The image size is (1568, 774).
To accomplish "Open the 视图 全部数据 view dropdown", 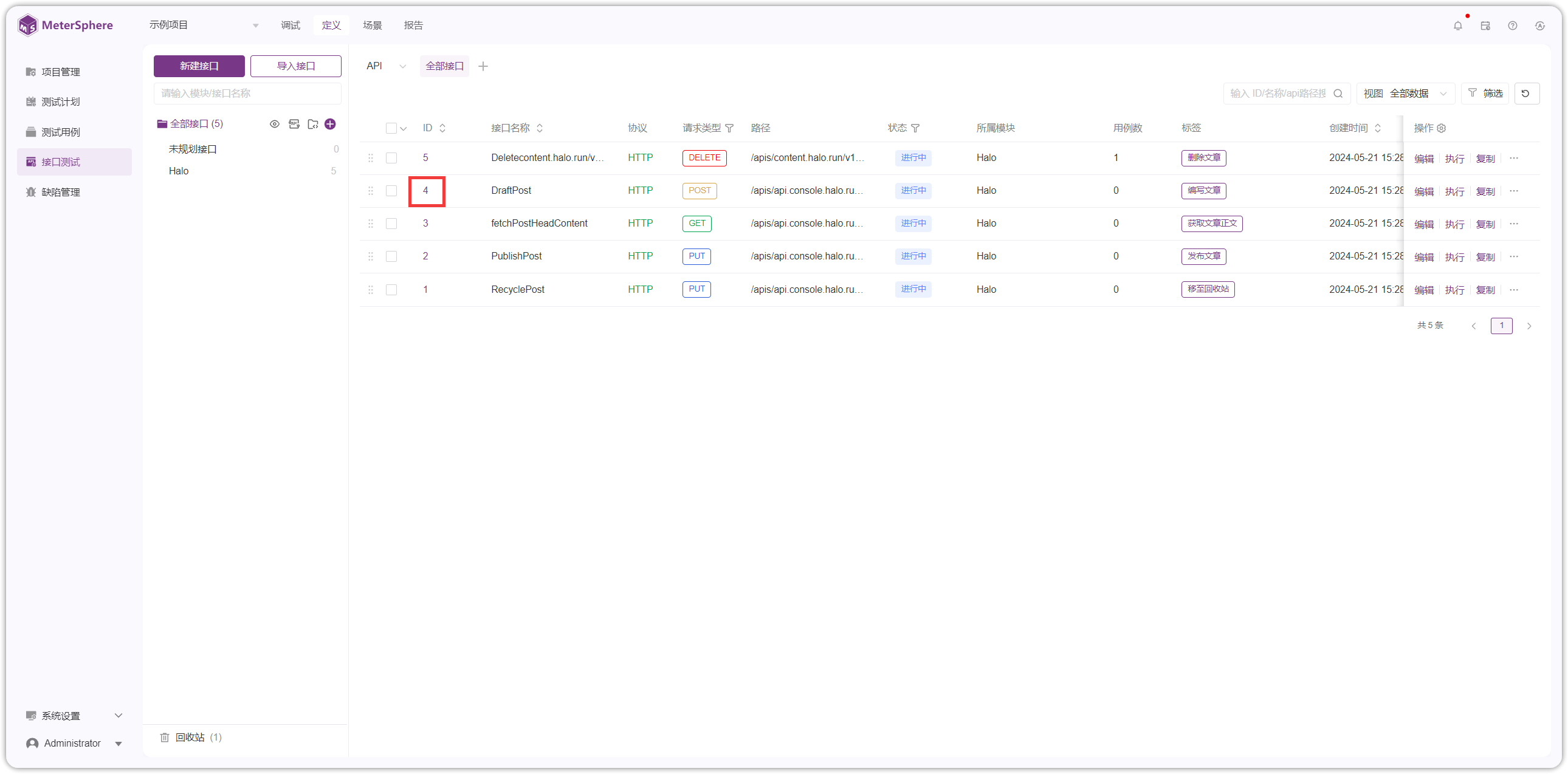I will 1405,94.
